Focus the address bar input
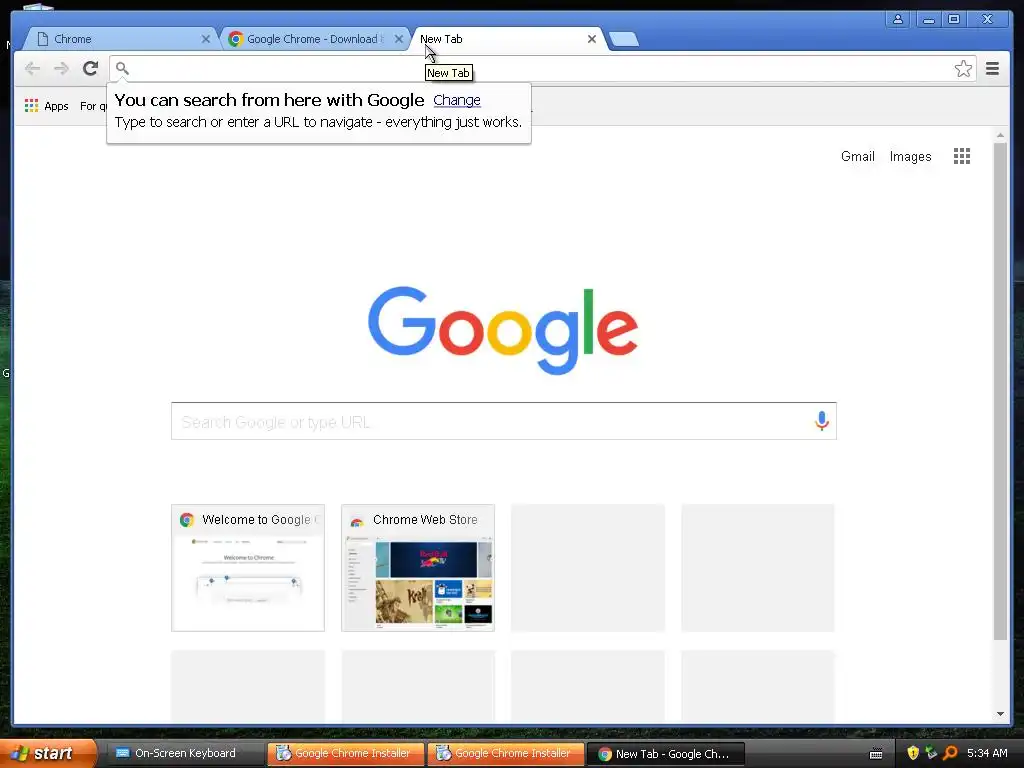 (x=541, y=69)
